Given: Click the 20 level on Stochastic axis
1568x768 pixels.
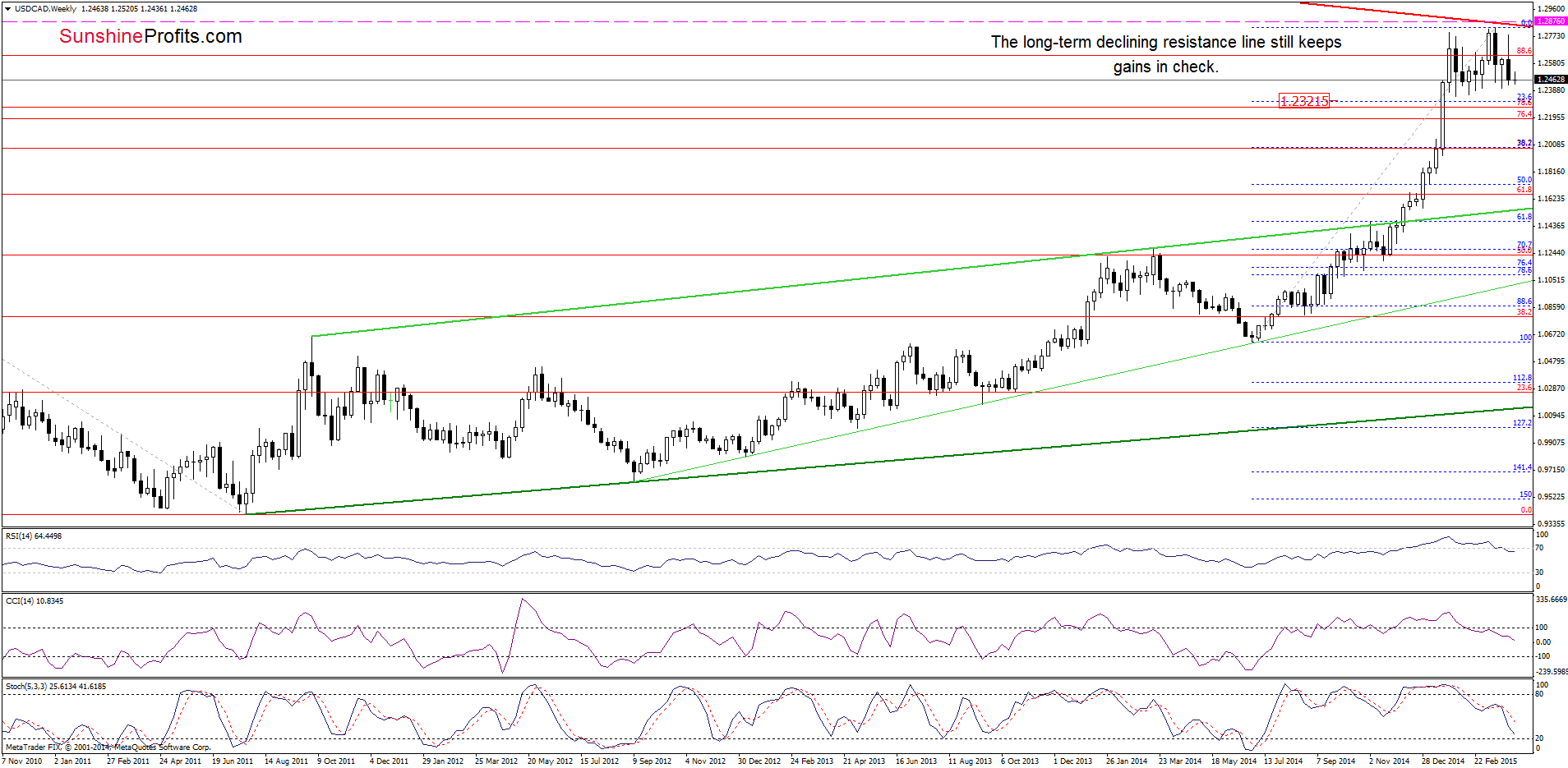Looking at the screenshot, I should pos(1540,738).
